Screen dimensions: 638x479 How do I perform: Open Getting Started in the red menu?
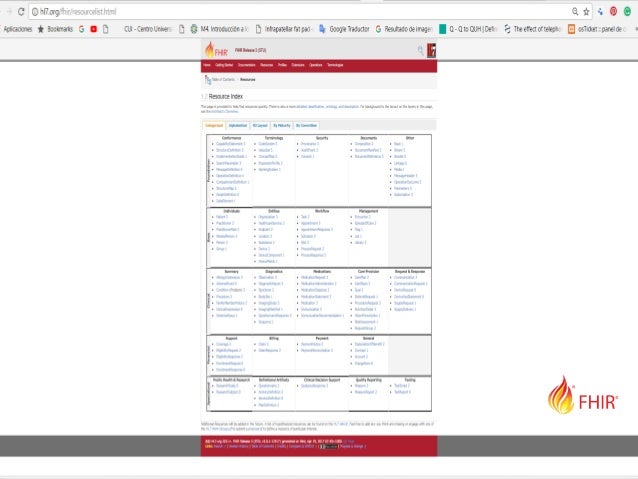click(224, 65)
